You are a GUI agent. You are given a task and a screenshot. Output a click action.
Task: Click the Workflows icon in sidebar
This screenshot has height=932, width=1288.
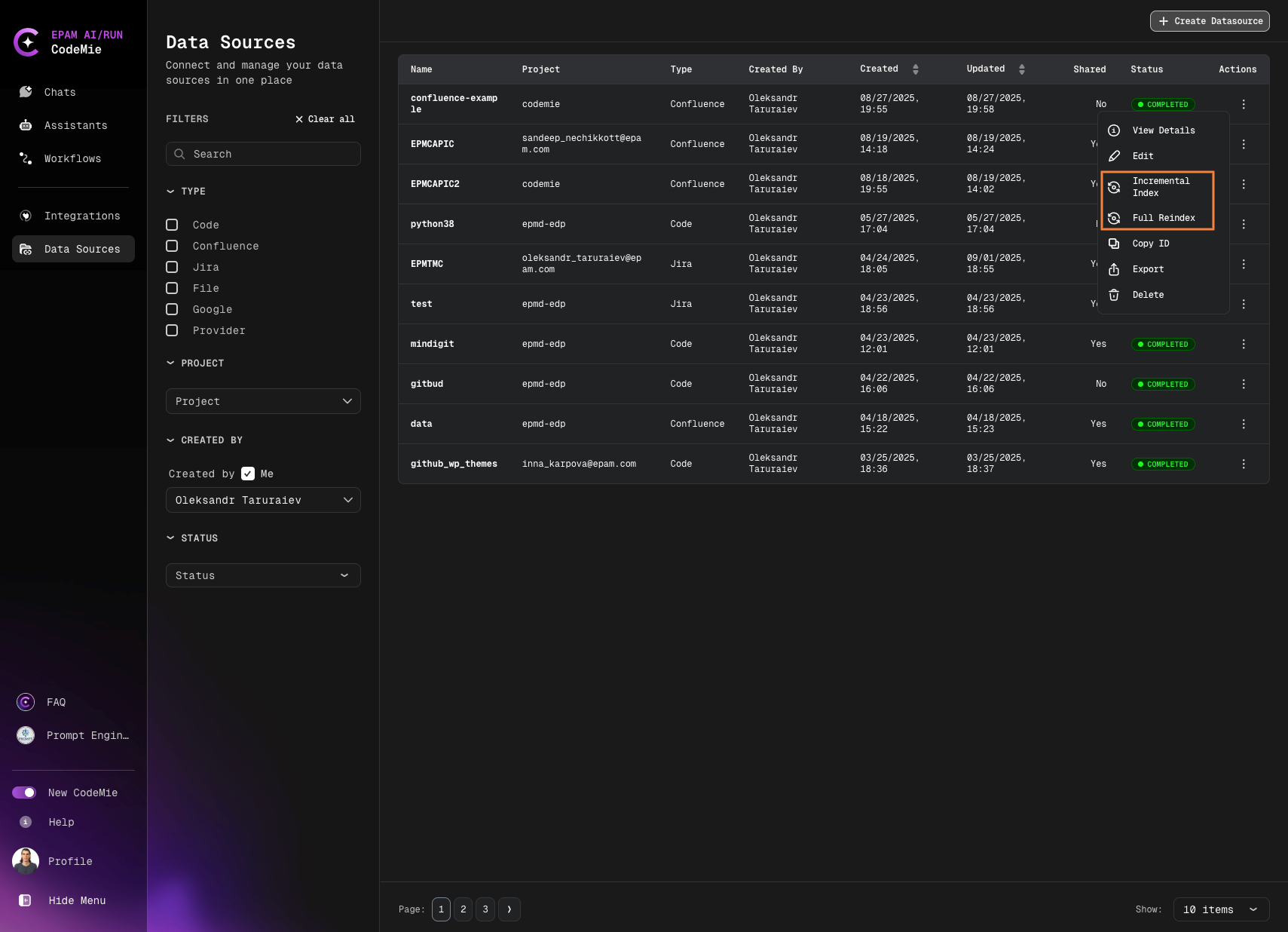tap(26, 158)
